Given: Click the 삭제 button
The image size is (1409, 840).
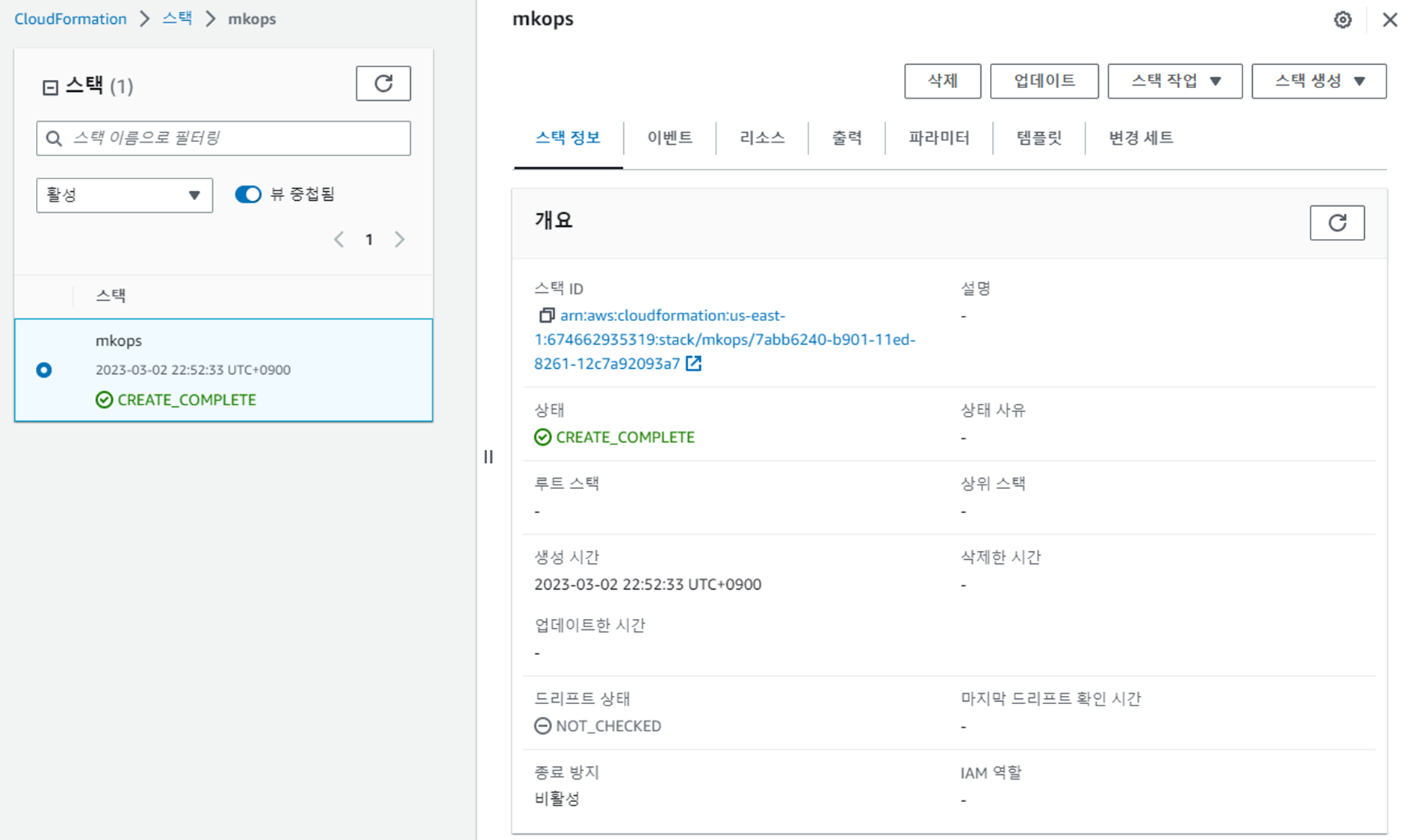Looking at the screenshot, I should point(942,81).
